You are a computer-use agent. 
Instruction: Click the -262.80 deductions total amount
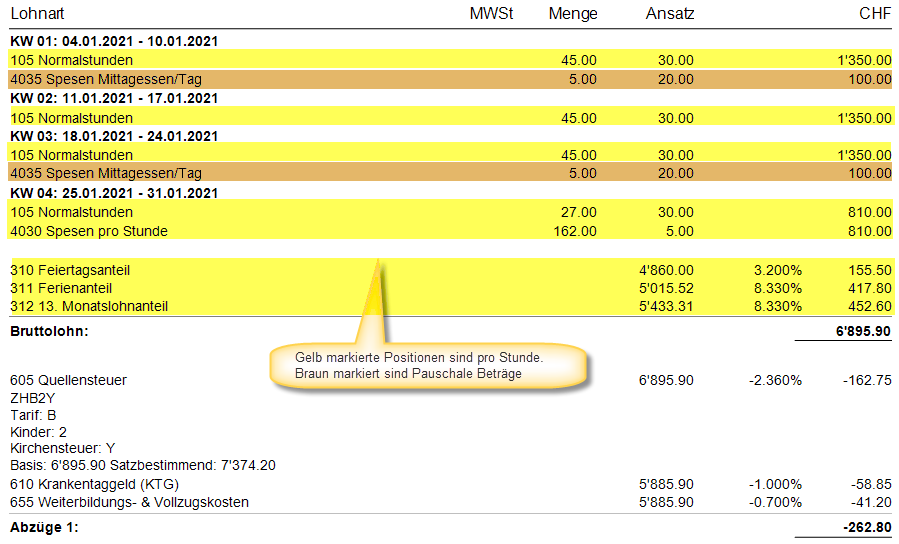point(868,527)
